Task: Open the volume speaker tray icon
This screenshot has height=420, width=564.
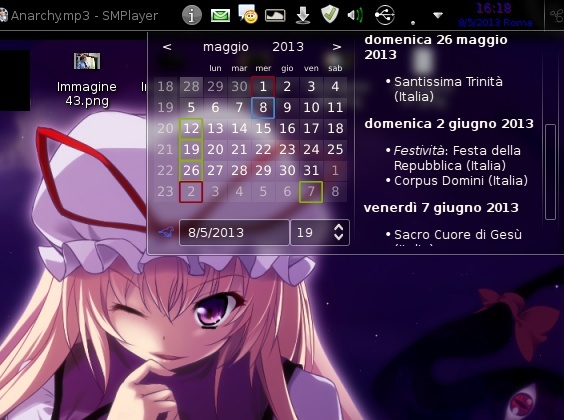Action: pos(355,15)
